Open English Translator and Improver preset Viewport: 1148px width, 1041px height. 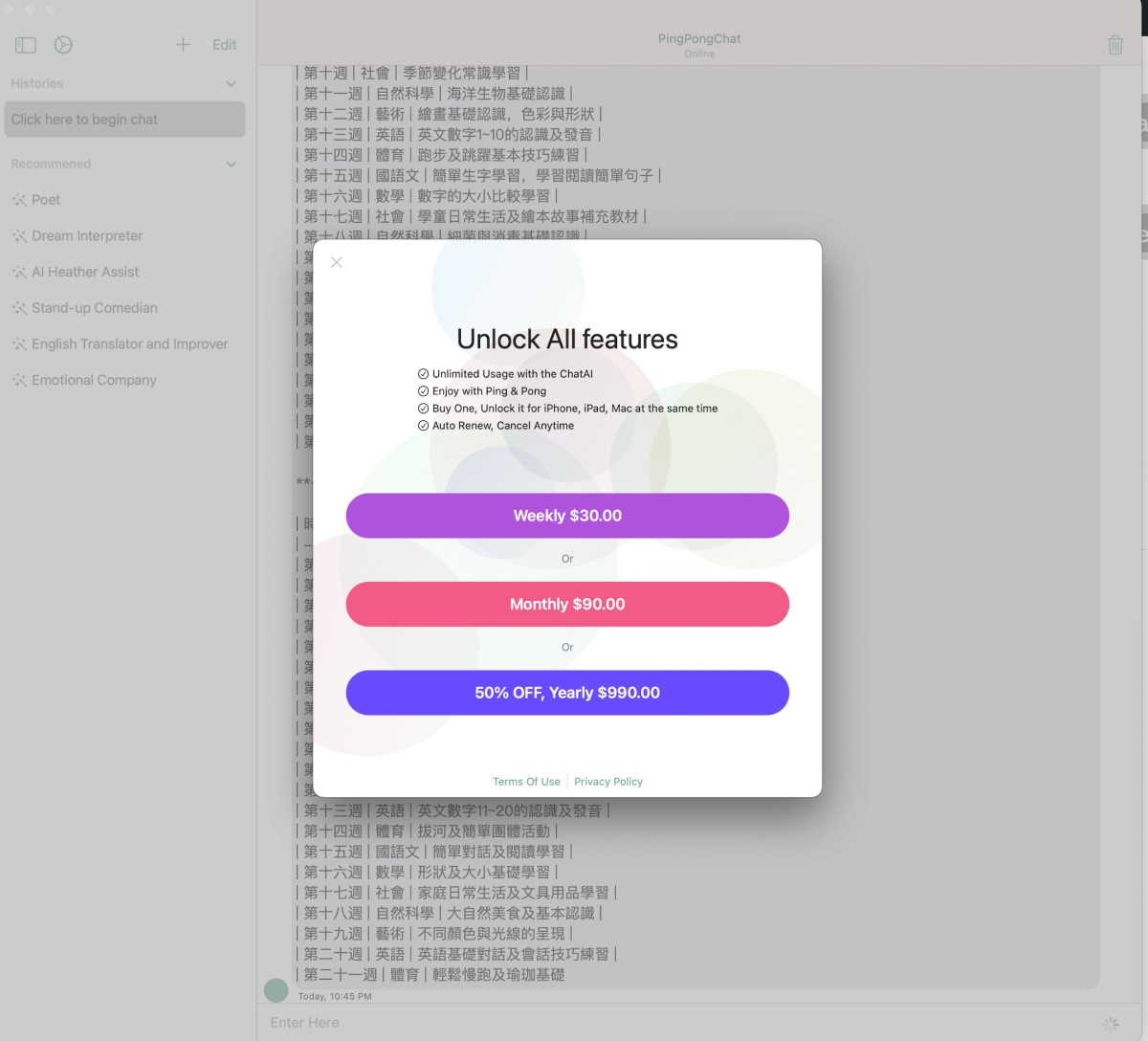(x=129, y=344)
